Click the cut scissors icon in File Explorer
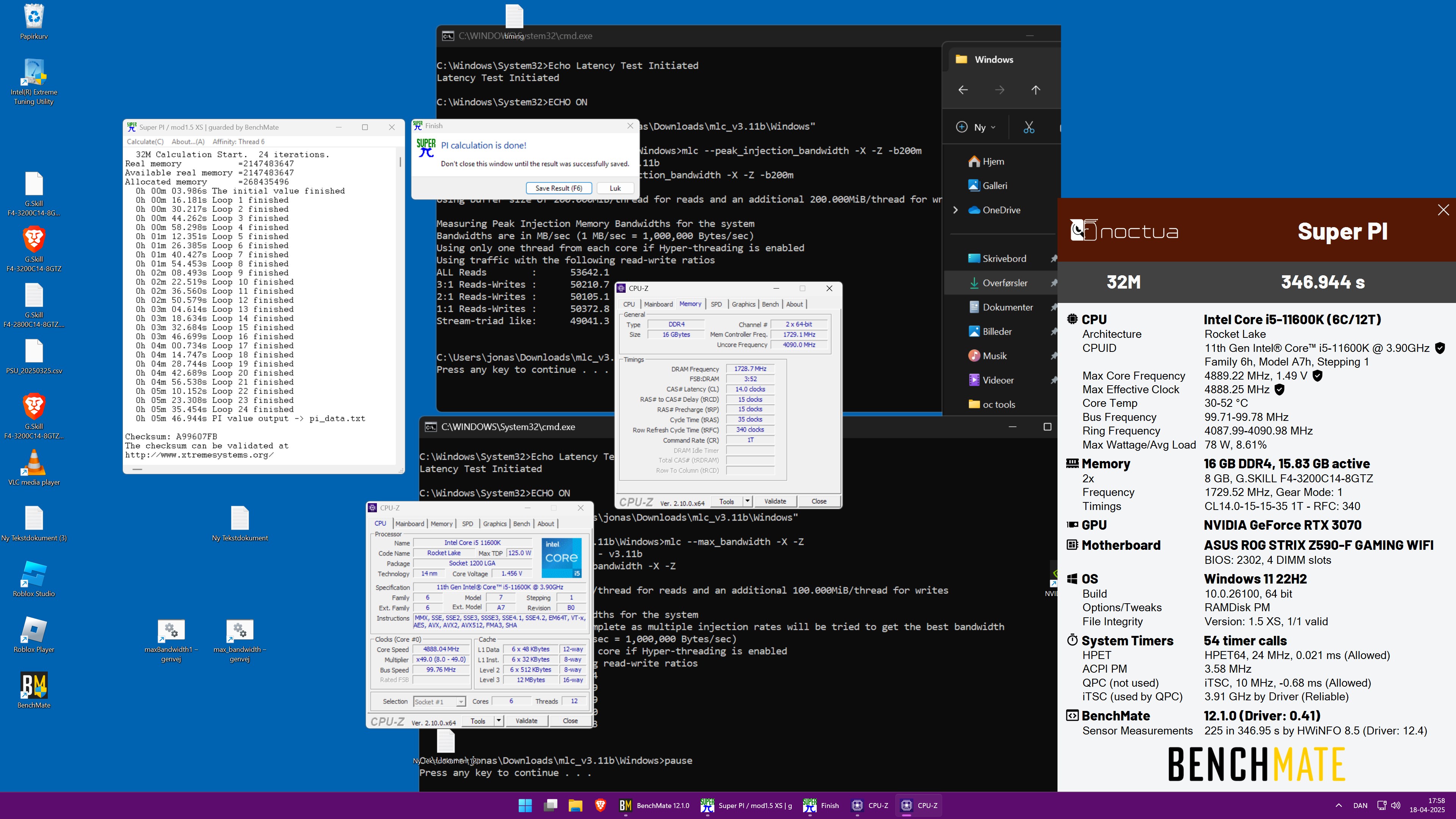The width and height of the screenshot is (1456, 819). (1029, 127)
